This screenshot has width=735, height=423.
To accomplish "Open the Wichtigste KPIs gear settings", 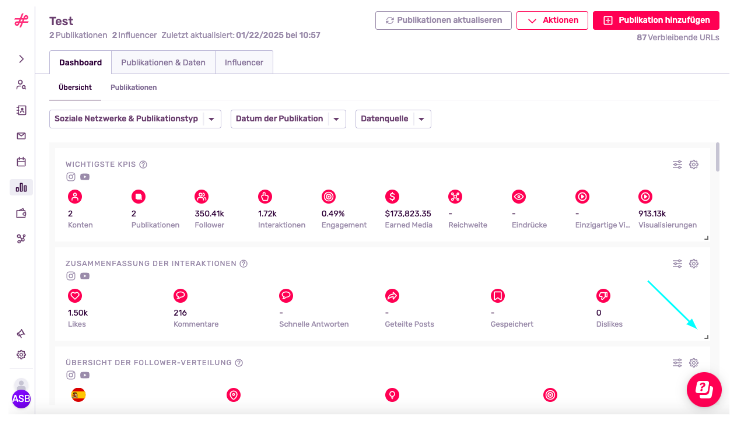I will [x=694, y=165].
